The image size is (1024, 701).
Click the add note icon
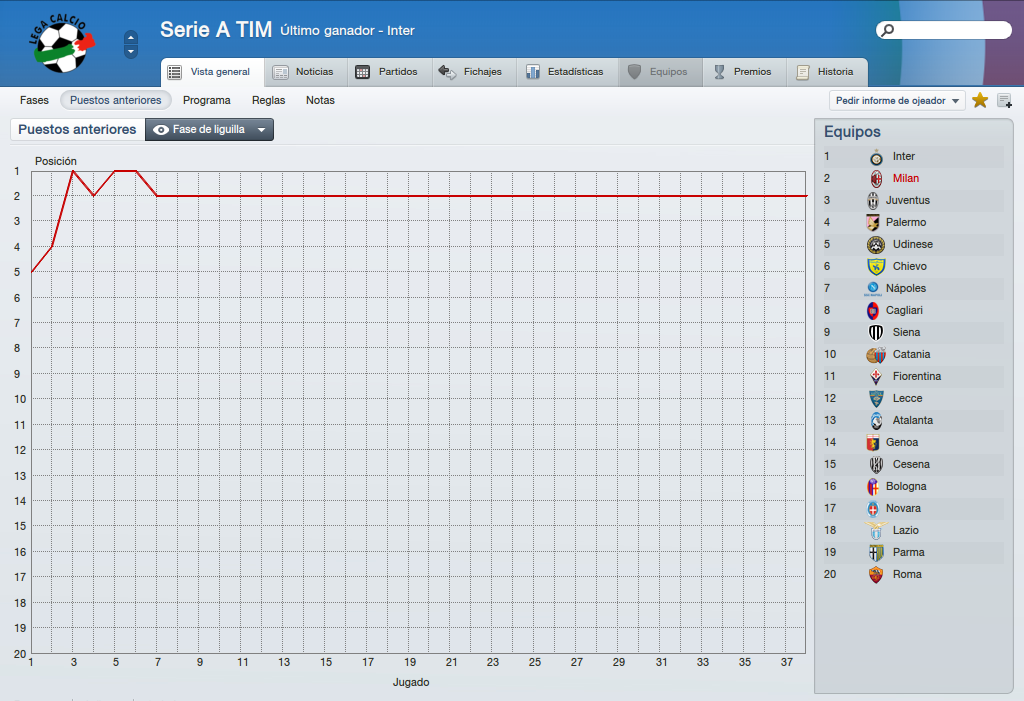pyautogui.click(x=1004, y=101)
